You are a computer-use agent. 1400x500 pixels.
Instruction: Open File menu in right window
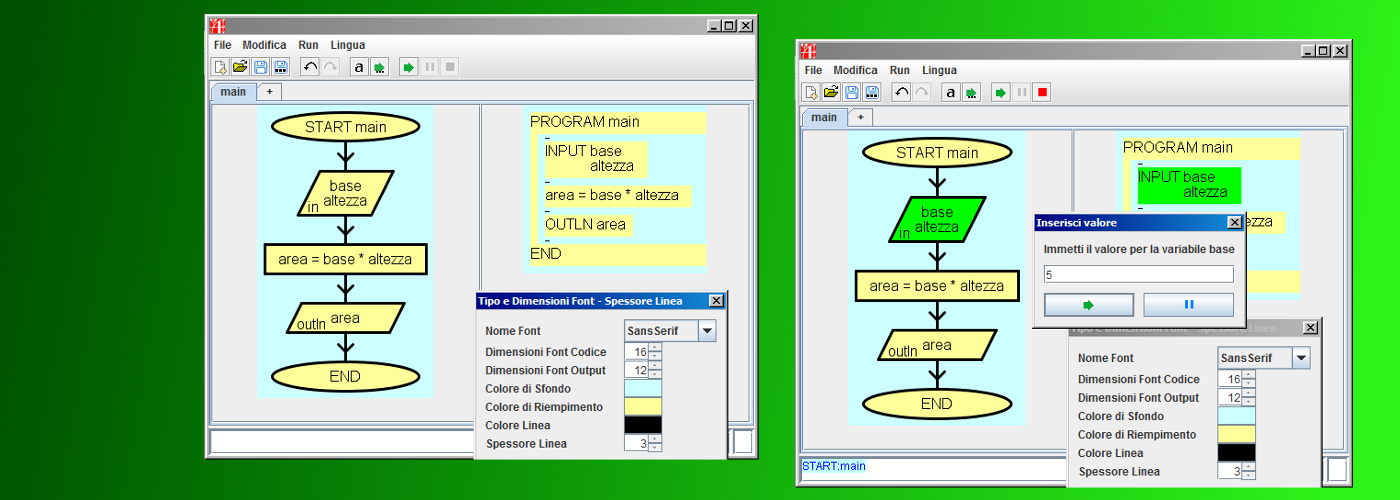[x=813, y=70]
